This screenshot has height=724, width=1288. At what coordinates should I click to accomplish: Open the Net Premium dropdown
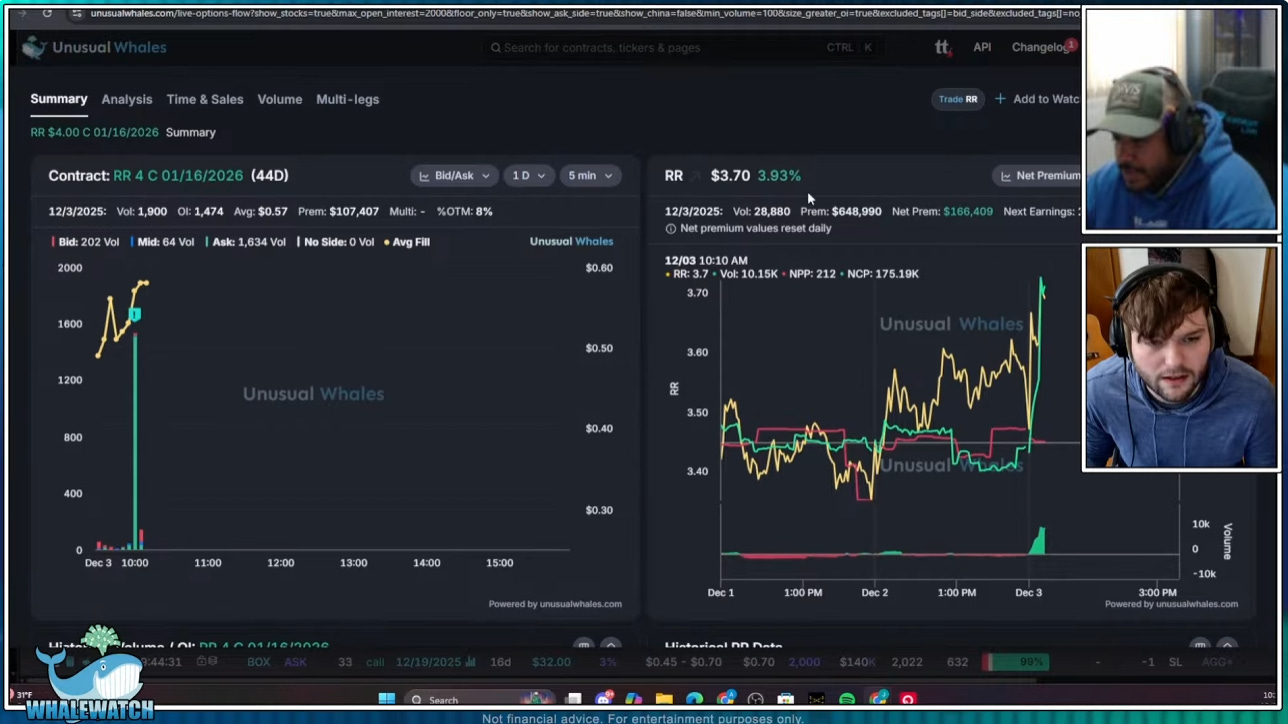1042,175
